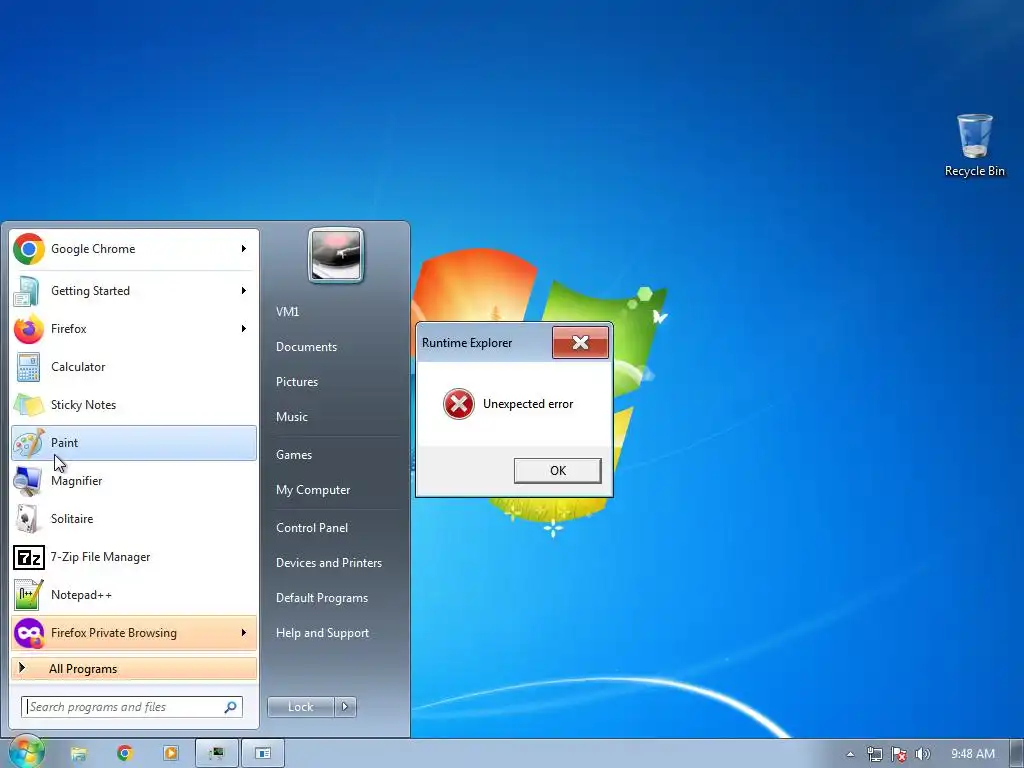Image resolution: width=1024 pixels, height=768 pixels.
Task: Start Solitaire from its cards icon
Action: point(27,519)
